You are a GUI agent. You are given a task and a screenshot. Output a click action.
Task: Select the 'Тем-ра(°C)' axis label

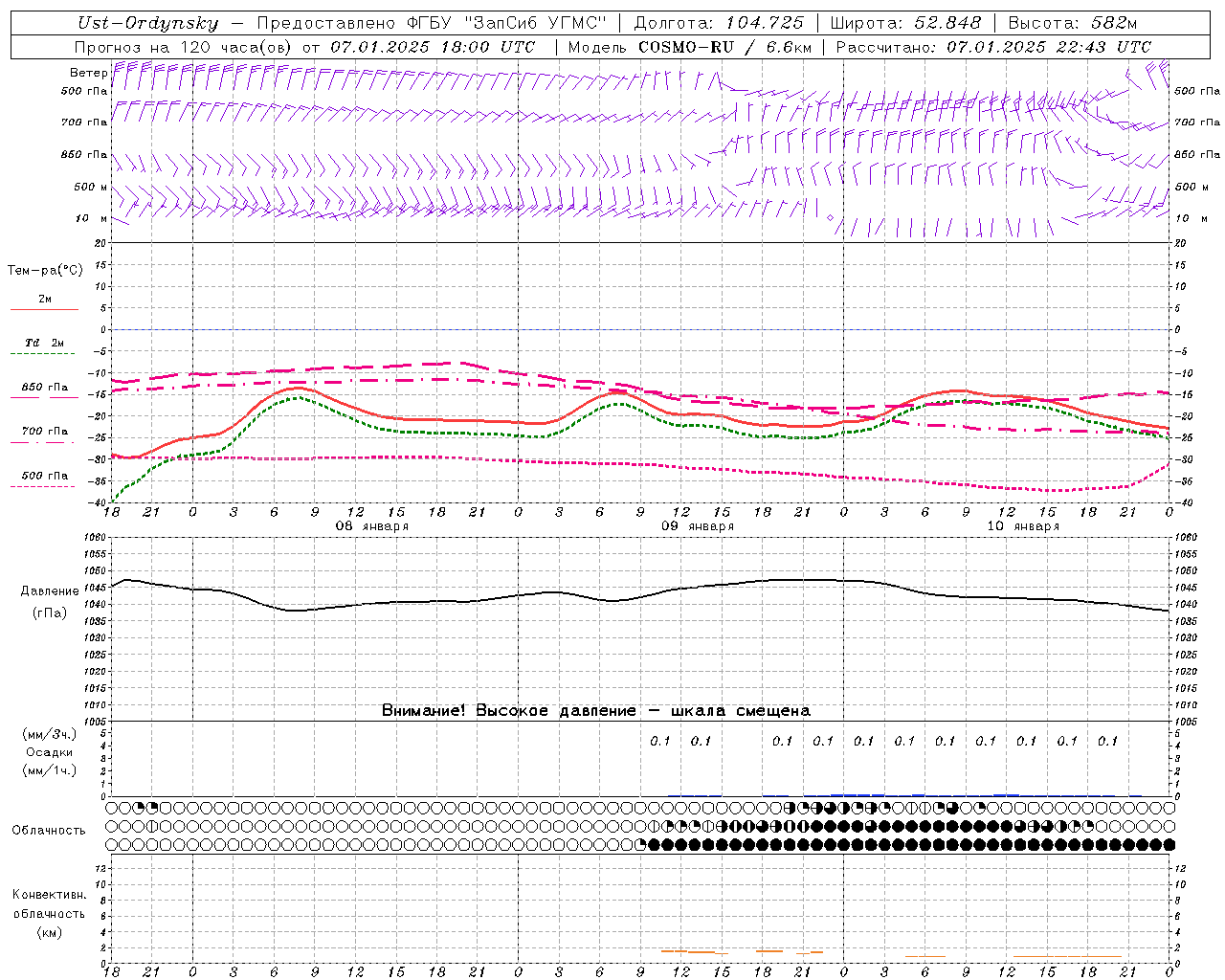coord(45,271)
